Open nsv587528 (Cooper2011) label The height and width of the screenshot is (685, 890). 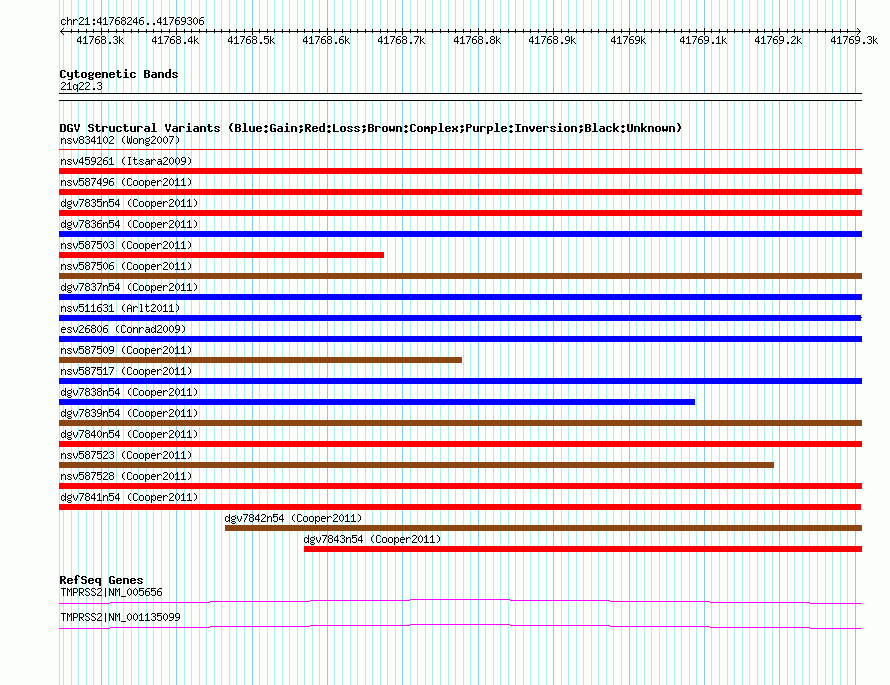(x=126, y=476)
